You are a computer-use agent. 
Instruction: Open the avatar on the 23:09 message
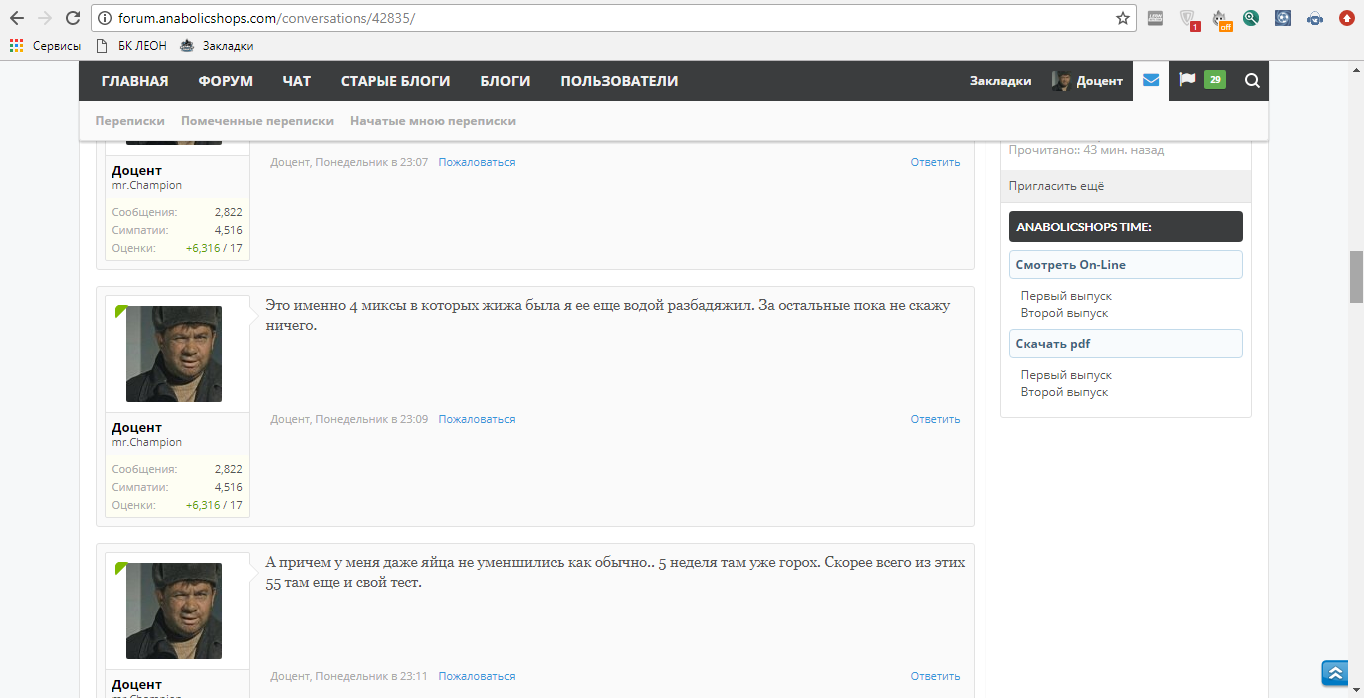(174, 354)
